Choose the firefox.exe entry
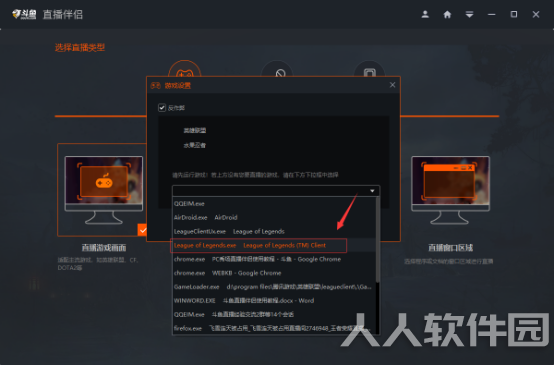This screenshot has height=365, width=554. pos(274,328)
